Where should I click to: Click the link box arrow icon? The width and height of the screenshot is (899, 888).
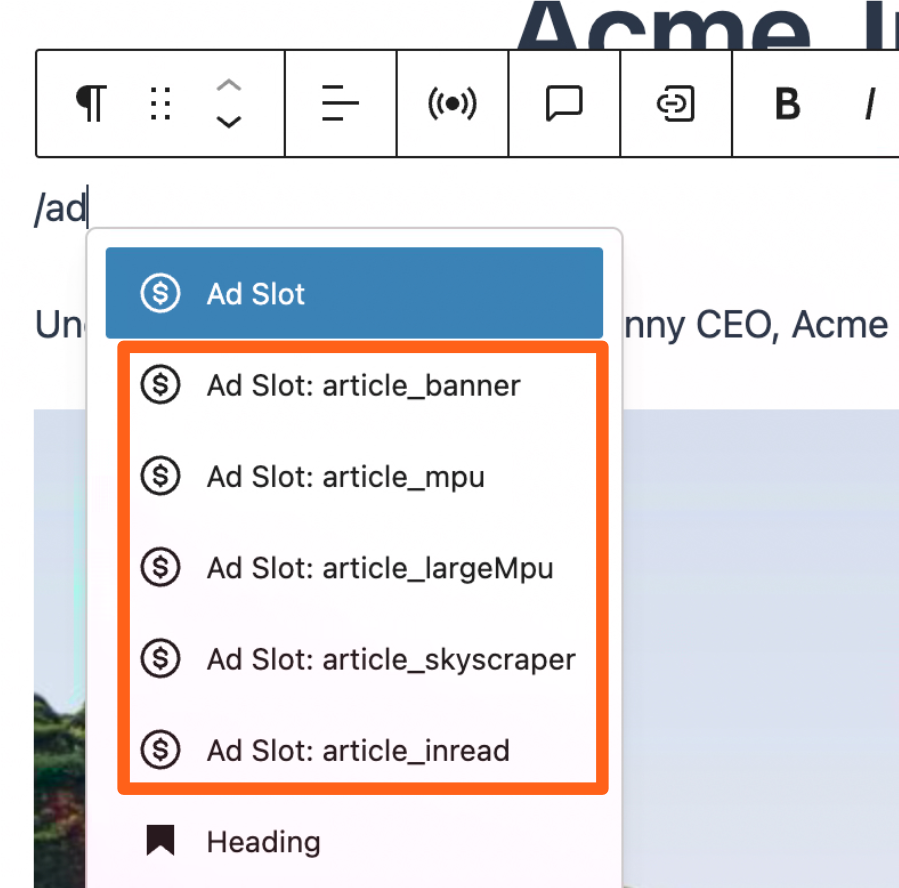pos(676,104)
